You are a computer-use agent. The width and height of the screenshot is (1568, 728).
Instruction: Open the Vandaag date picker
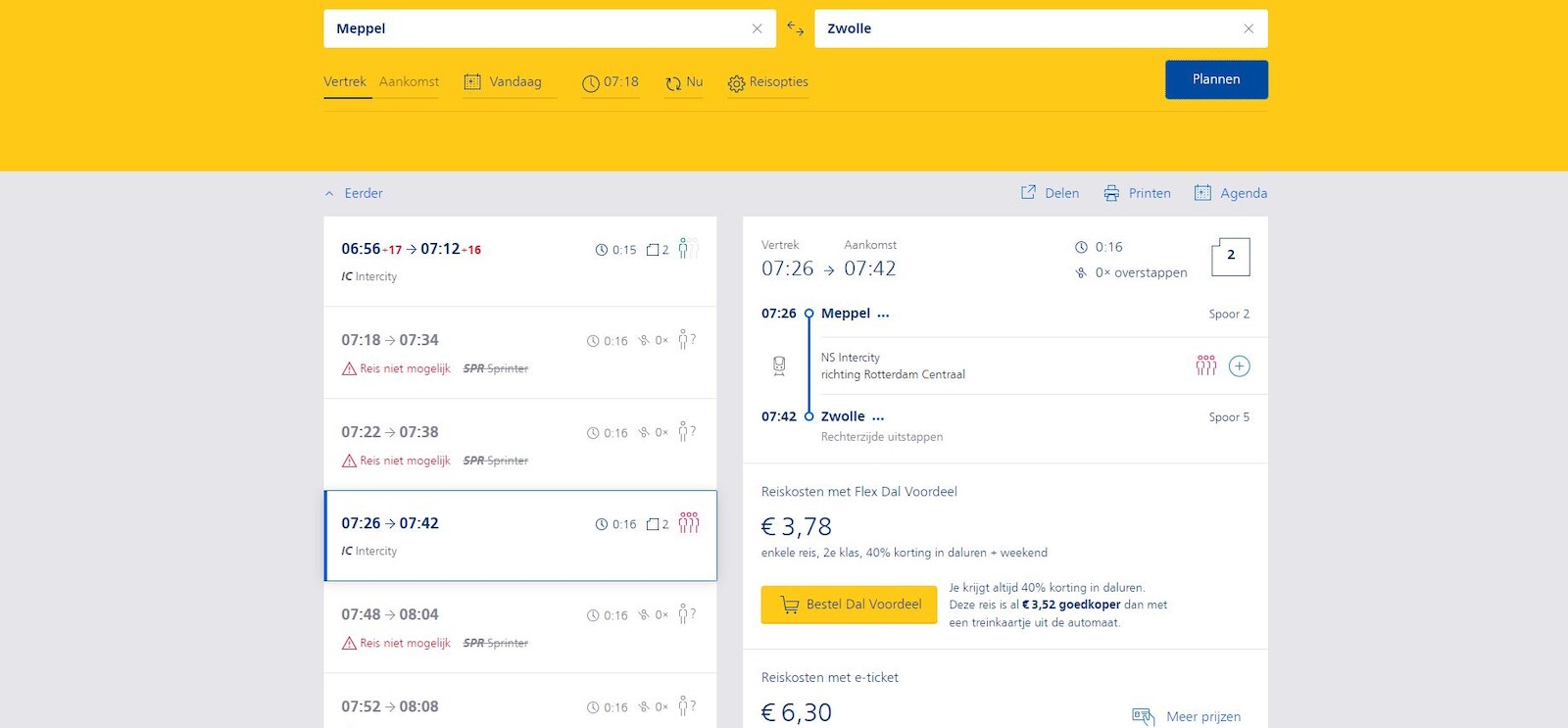coord(503,82)
